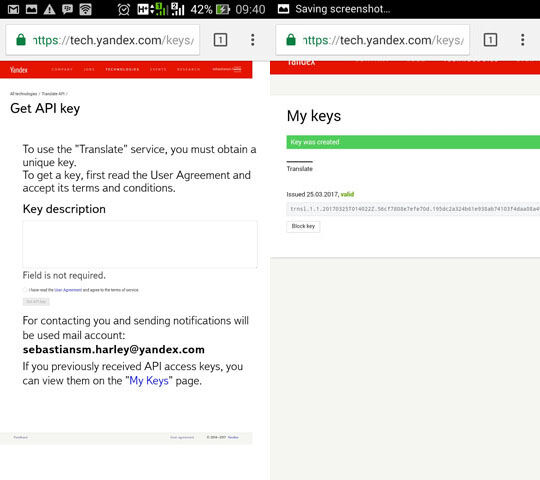The image size is (540, 480).
Task: Click inside the Key description text area
Action: 140,244
